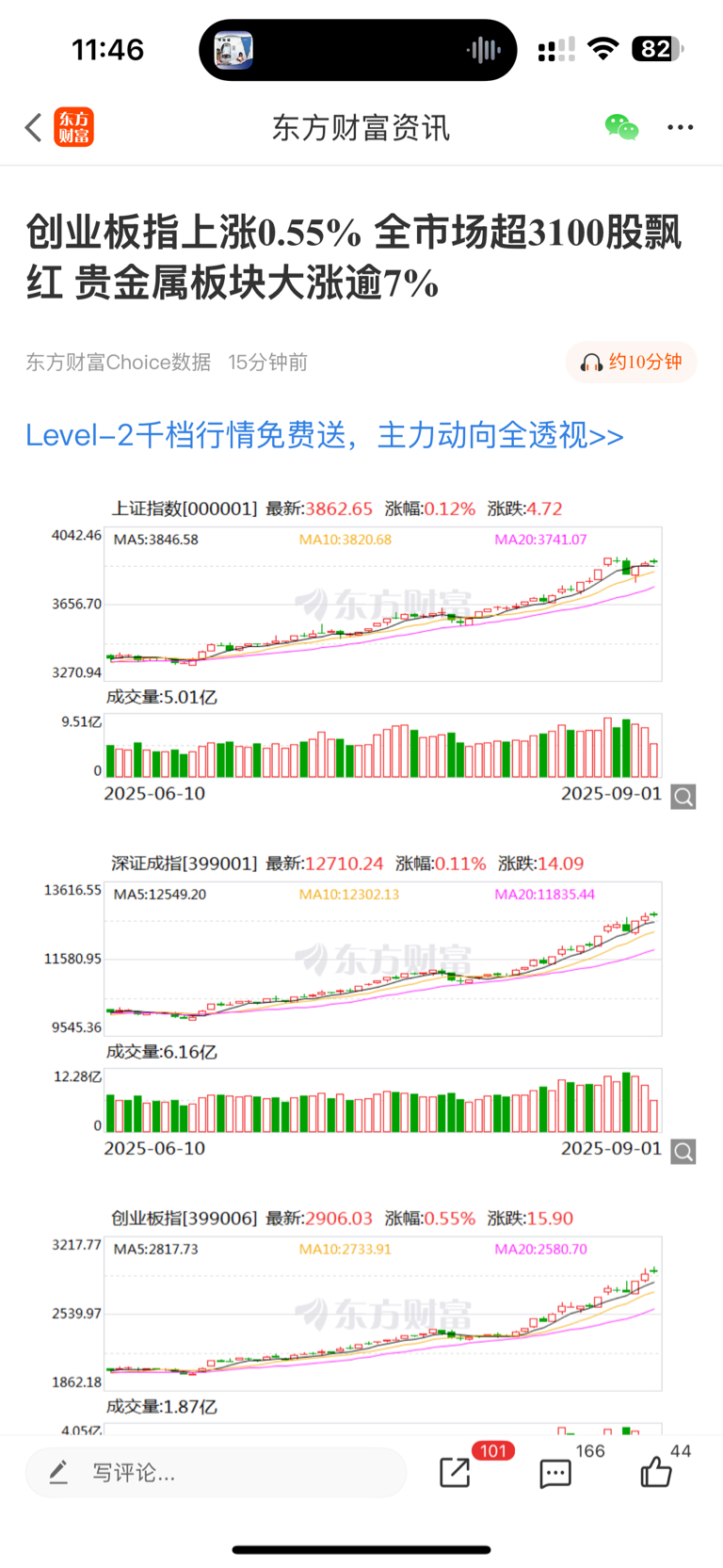This screenshot has height=1568, width=723.
Task: Tap the 上证指数[000001] chart title
Action: (185, 509)
